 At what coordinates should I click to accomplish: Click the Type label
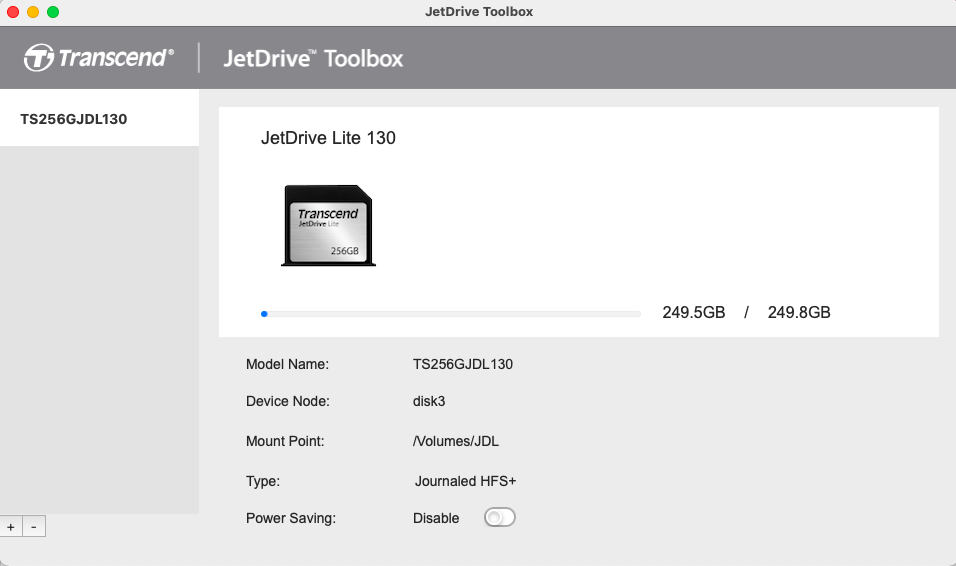click(x=263, y=481)
